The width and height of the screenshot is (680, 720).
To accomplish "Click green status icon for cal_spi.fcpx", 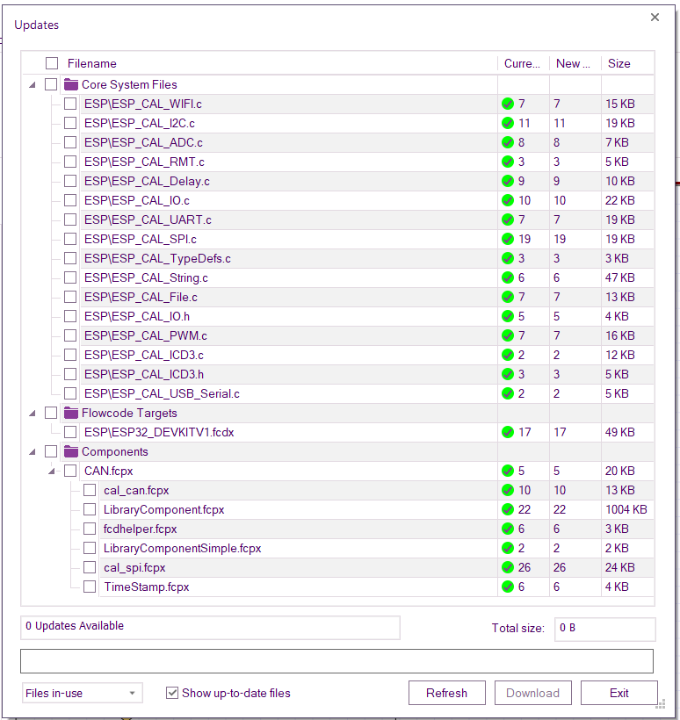I will (x=508, y=568).
